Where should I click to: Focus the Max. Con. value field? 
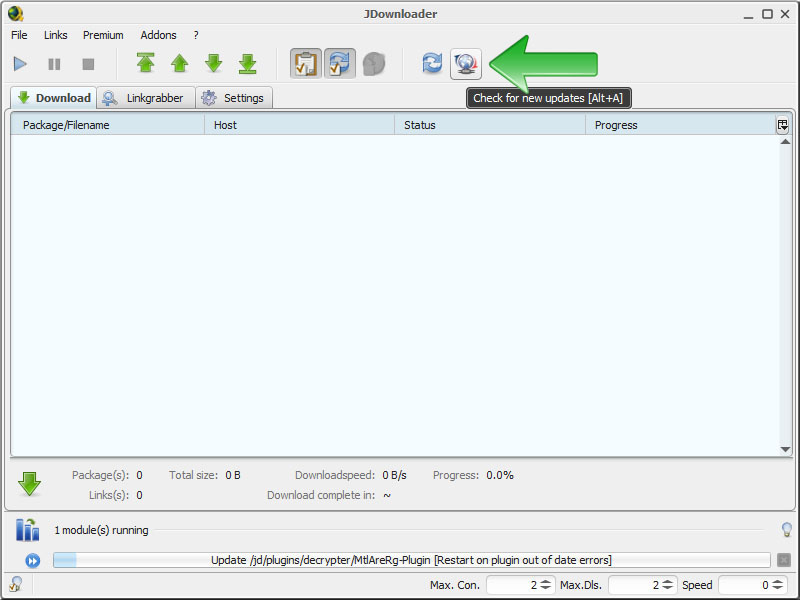point(512,585)
